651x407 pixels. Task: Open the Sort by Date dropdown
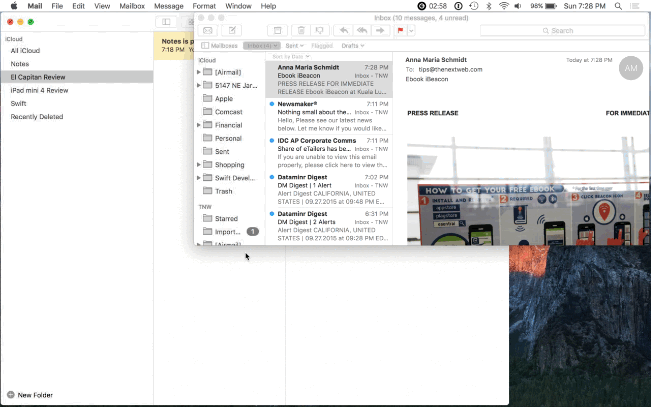pyautogui.click(x=292, y=57)
